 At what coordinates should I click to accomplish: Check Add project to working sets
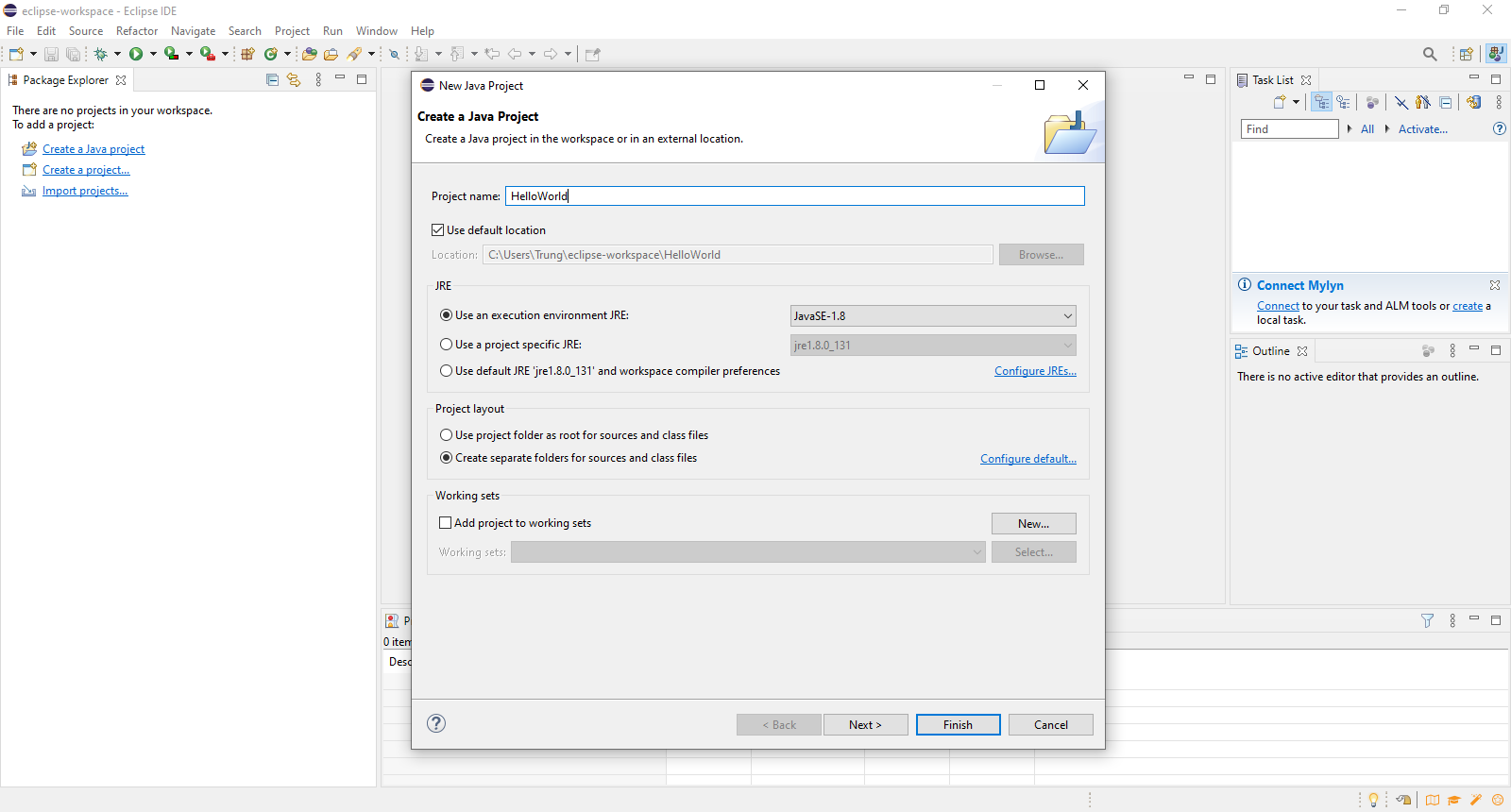(446, 523)
